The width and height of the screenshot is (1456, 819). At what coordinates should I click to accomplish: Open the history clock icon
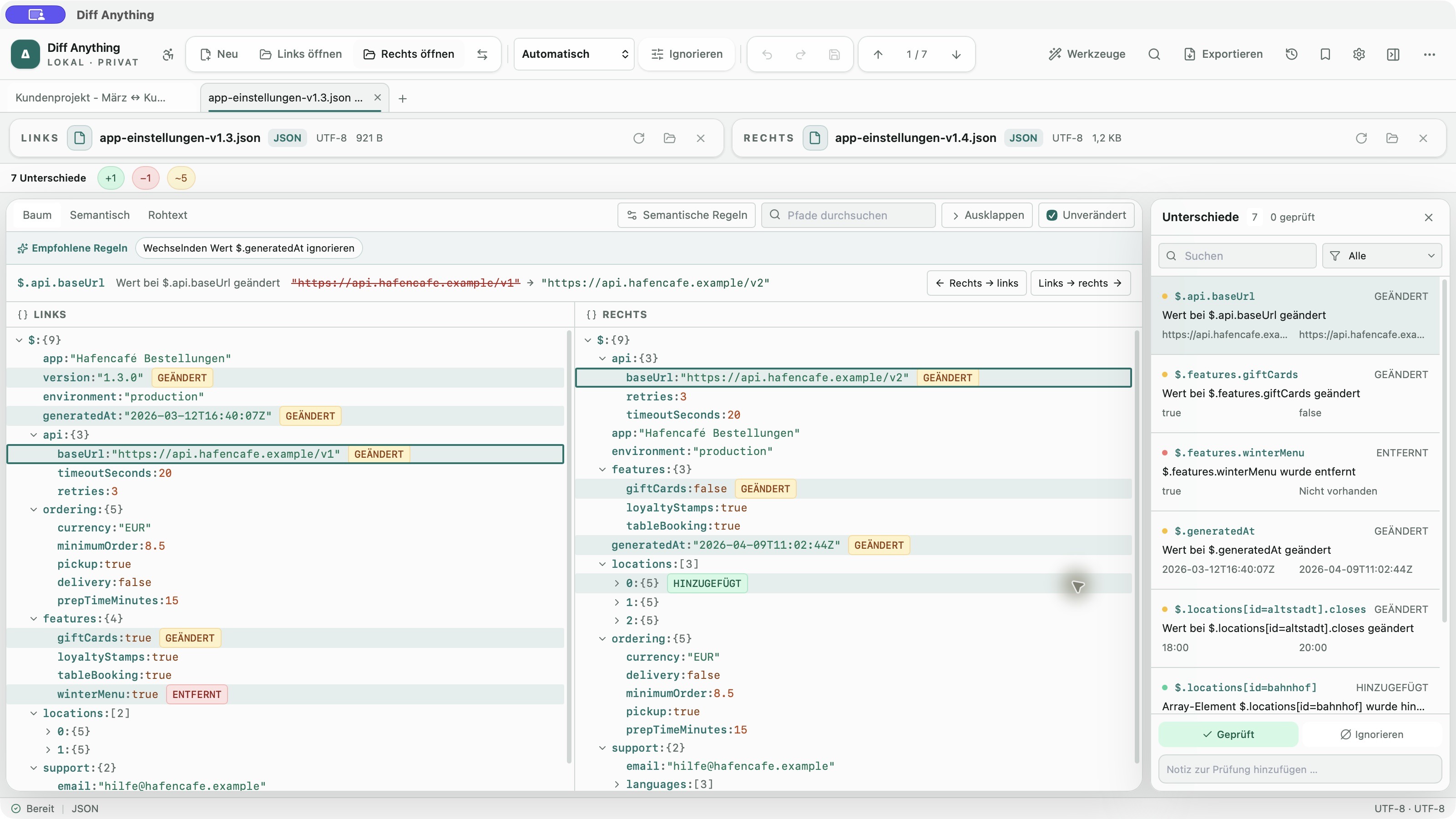pos(1292,54)
